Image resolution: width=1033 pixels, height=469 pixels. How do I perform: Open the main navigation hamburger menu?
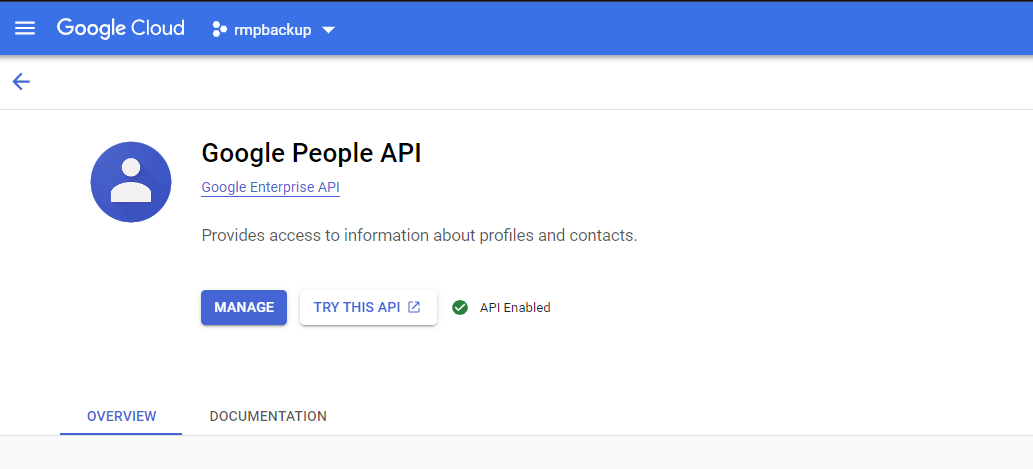click(25, 28)
